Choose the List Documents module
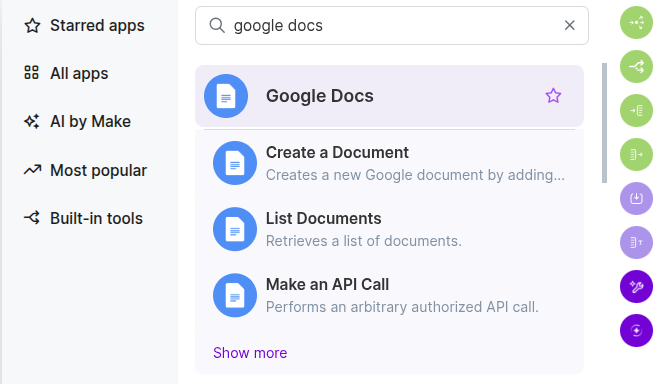 point(389,229)
